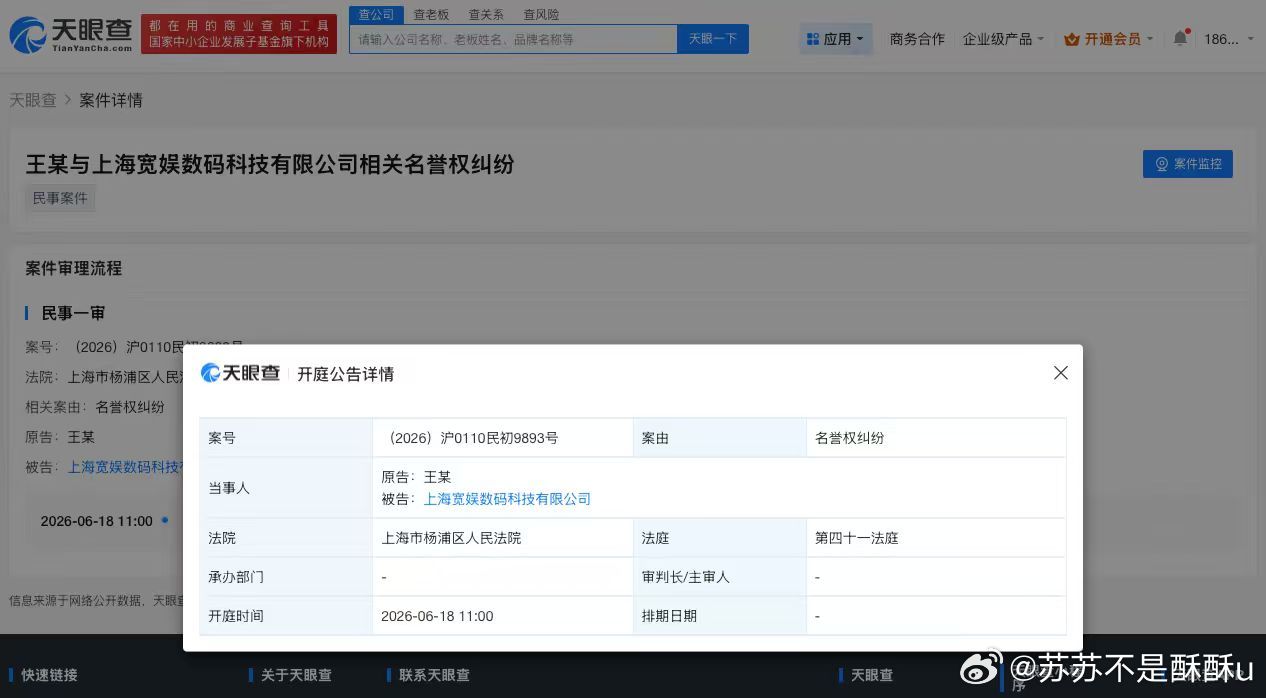1266x698 pixels.
Task: Open the 商务合作 link
Action: (x=917, y=39)
